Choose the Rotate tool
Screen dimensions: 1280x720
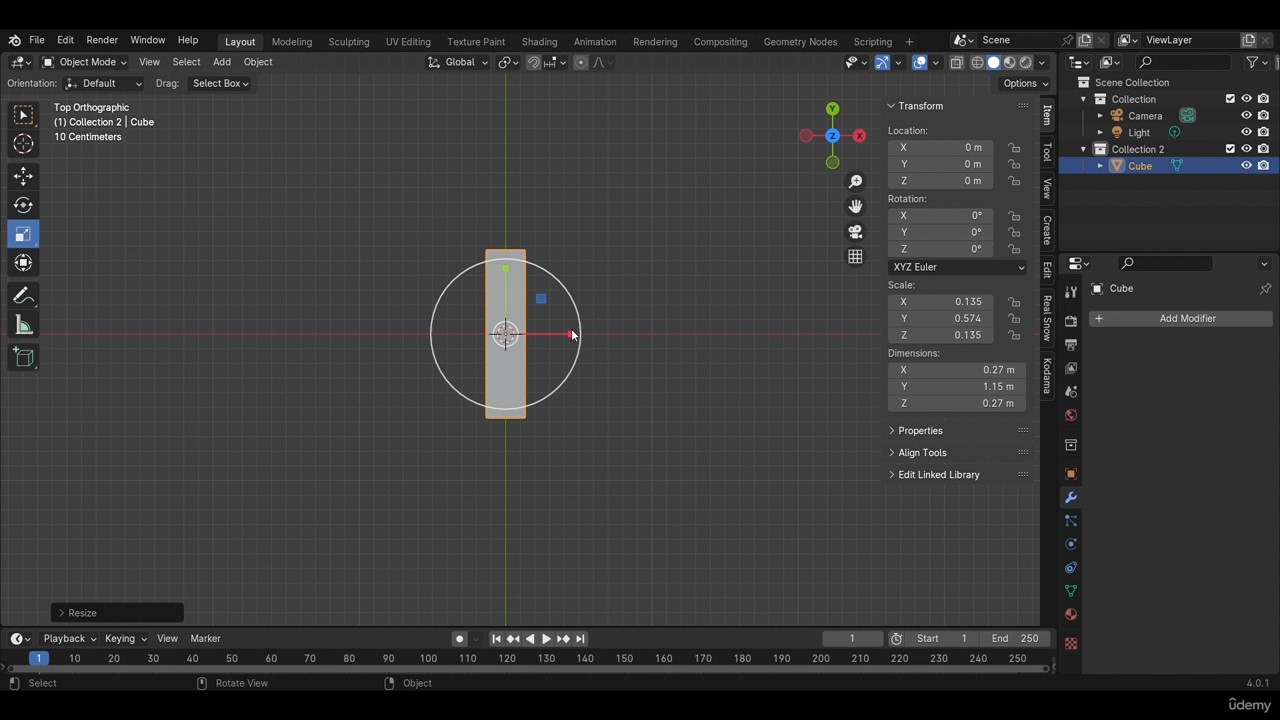click(23, 205)
